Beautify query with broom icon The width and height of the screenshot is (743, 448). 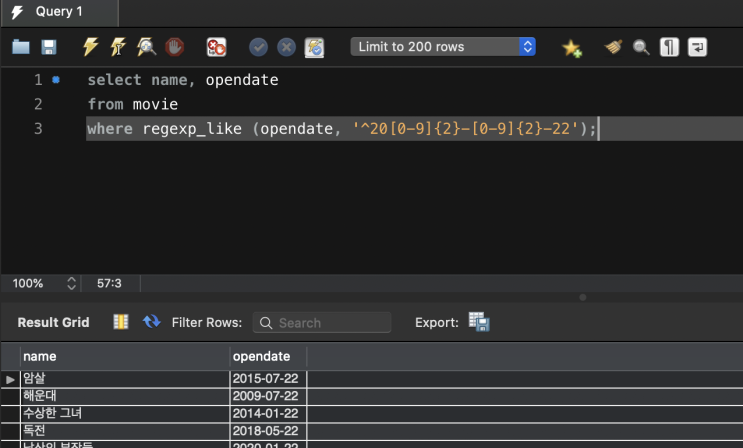tap(613, 47)
